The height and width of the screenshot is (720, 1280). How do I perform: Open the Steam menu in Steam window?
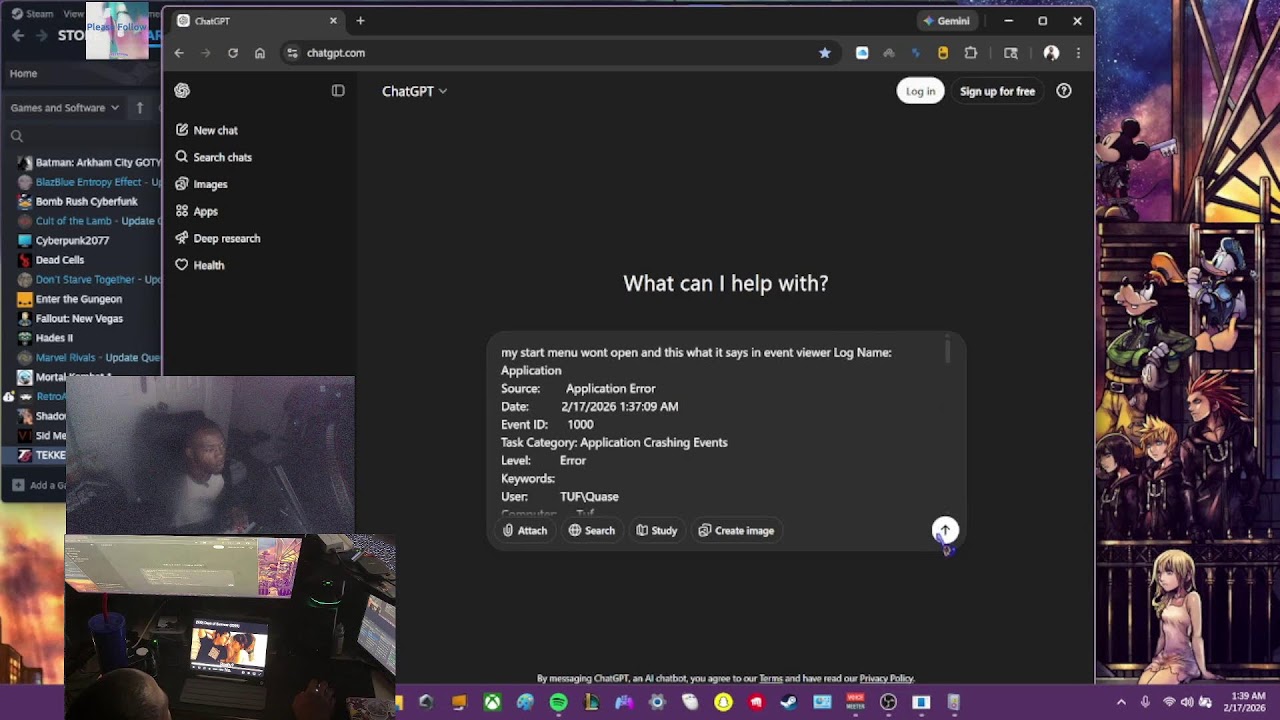pyautogui.click(x=32, y=14)
